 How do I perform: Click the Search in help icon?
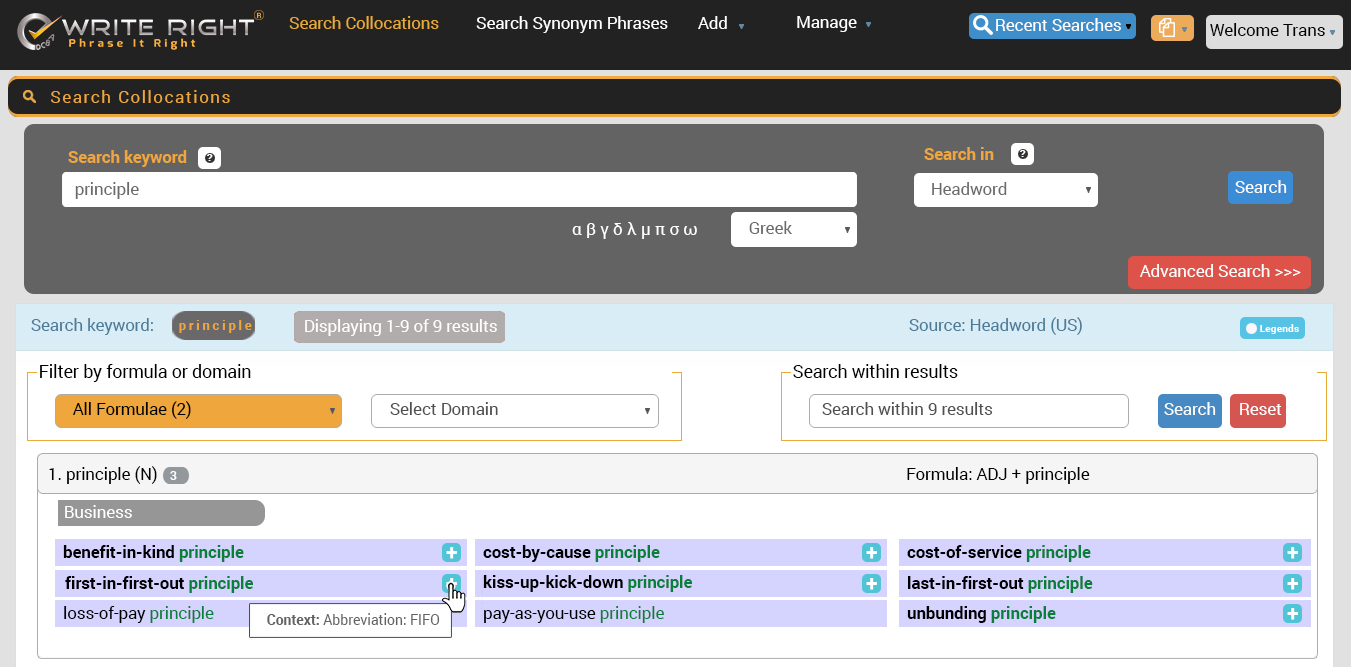coord(1022,154)
